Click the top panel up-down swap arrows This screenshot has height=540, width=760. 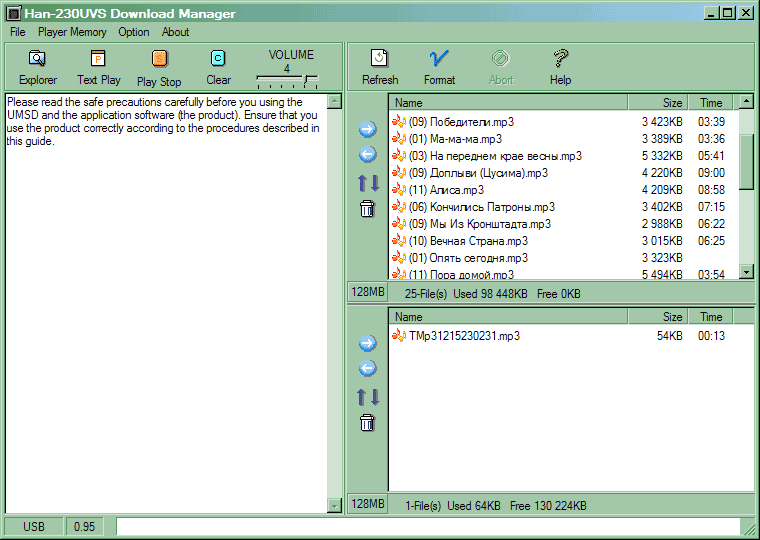click(367, 183)
